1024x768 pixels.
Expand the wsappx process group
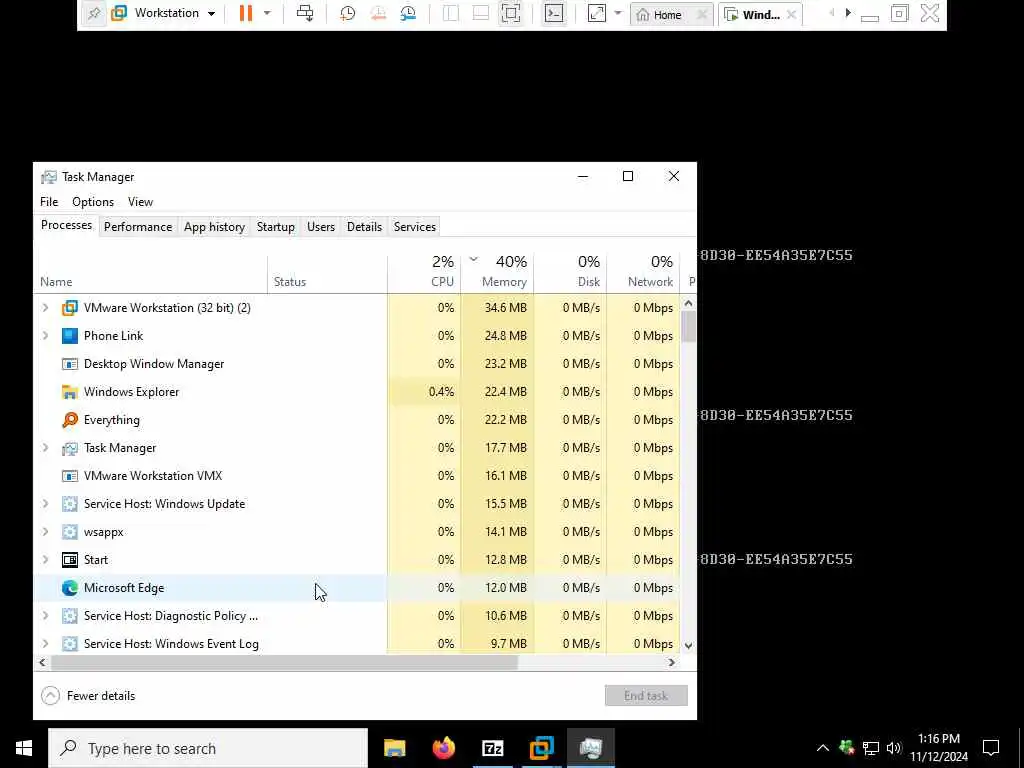pyautogui.click(x=45, y=532)
